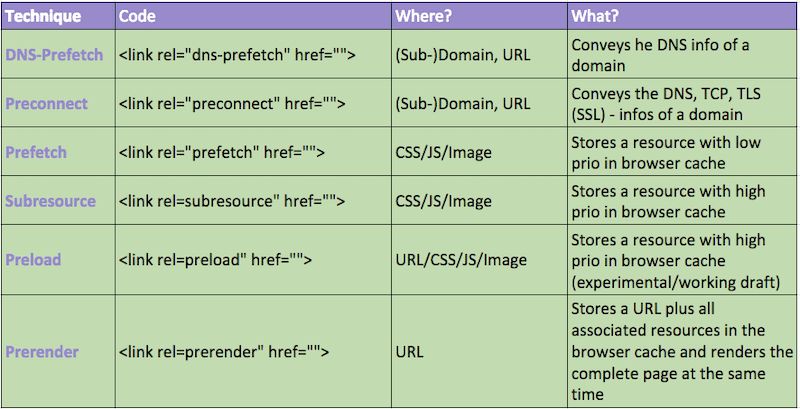Viewport: 800px width, 409px height.
Task: Select the Prefetch technique label
Action: [36, 152]
